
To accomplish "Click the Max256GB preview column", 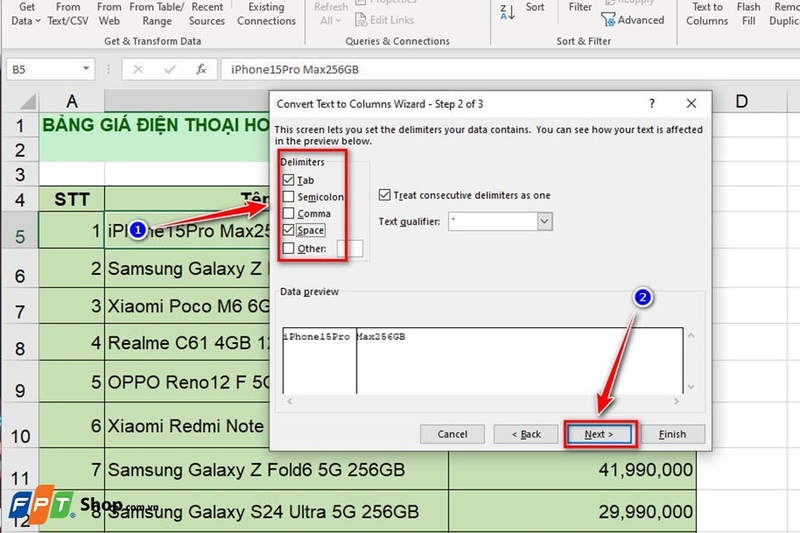I will [x=519, y=361].
